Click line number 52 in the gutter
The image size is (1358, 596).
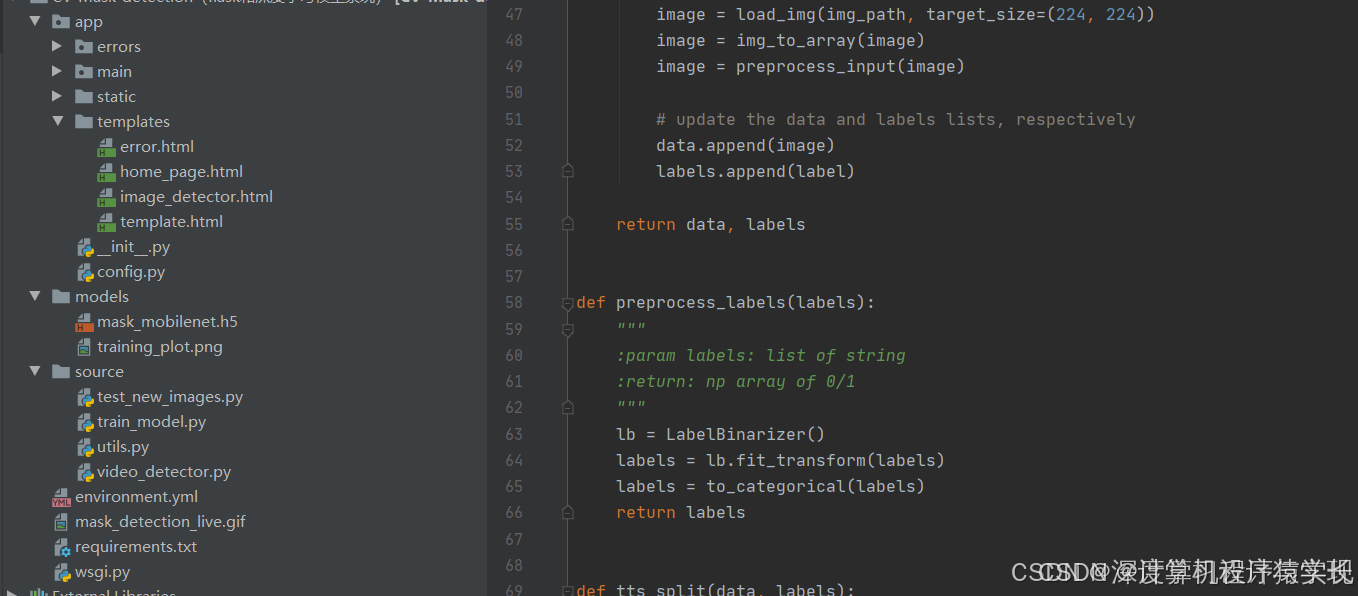(514, 145)
